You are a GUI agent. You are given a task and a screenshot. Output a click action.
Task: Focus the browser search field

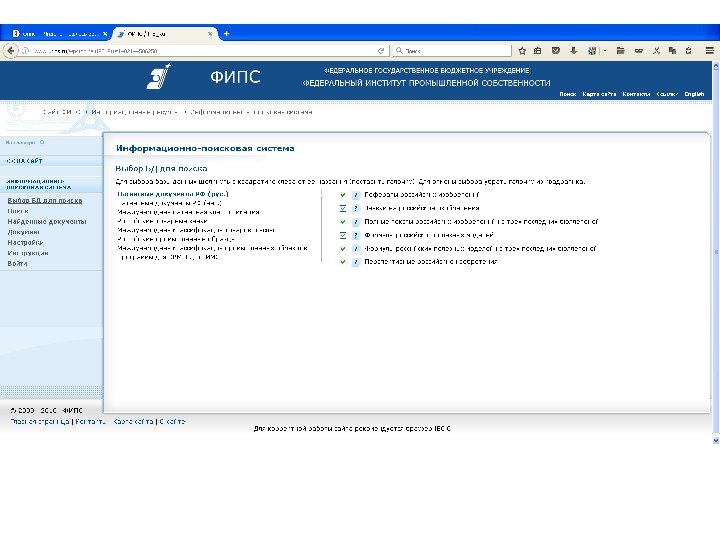coord(452,51)
